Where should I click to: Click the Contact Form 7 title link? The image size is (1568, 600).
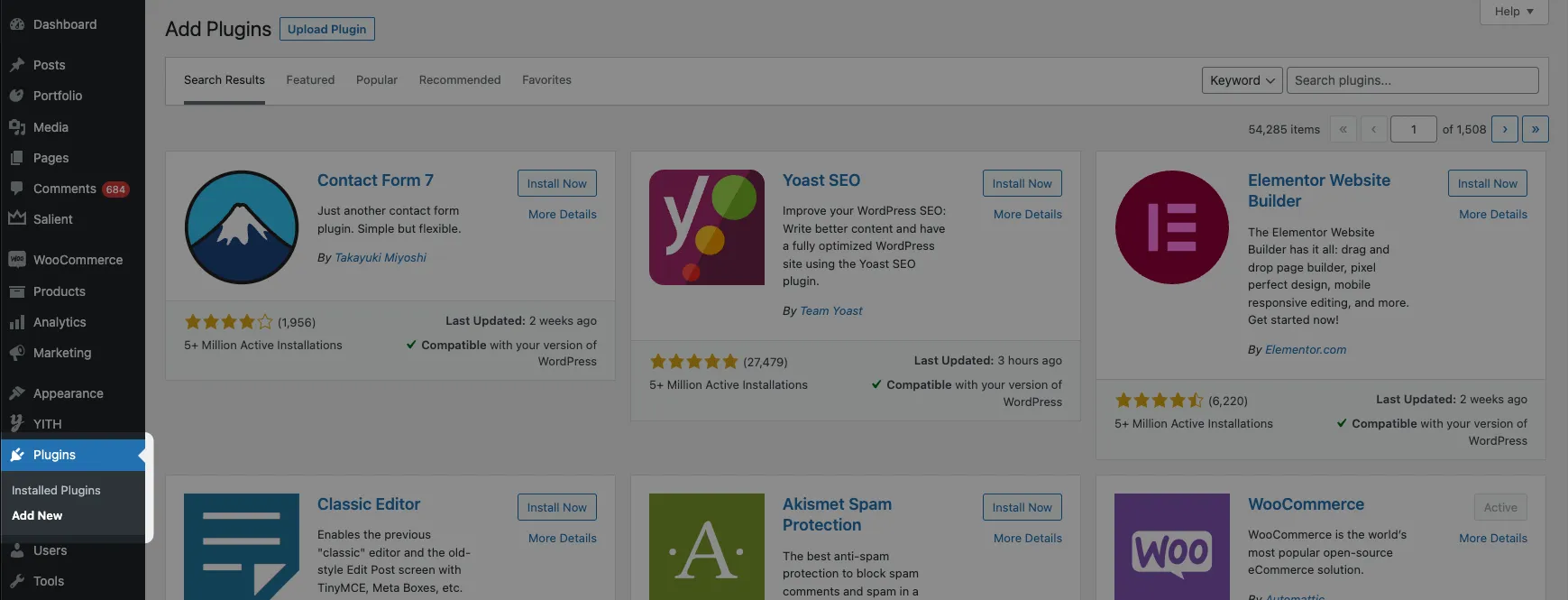click(375, 180)
